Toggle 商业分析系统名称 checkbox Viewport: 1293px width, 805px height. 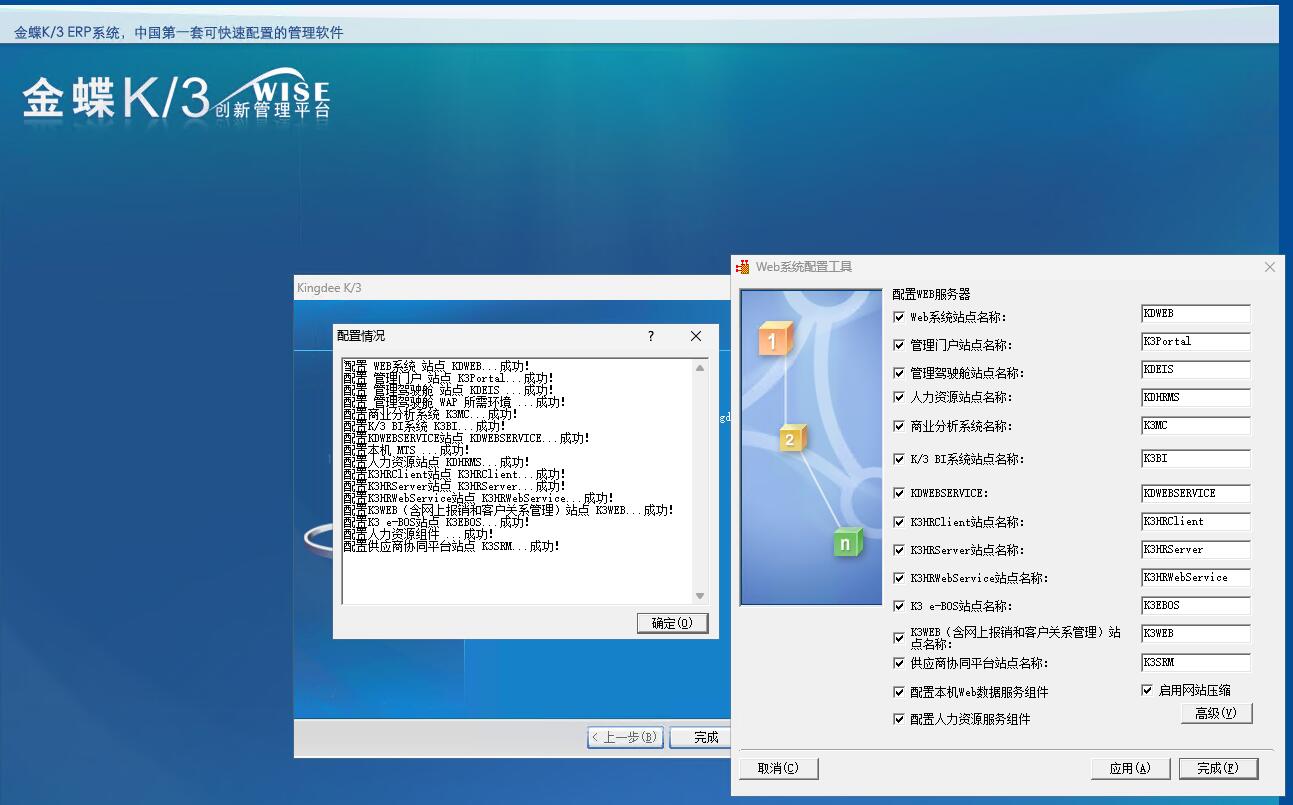pyautogui.click(x=899, y=426)
